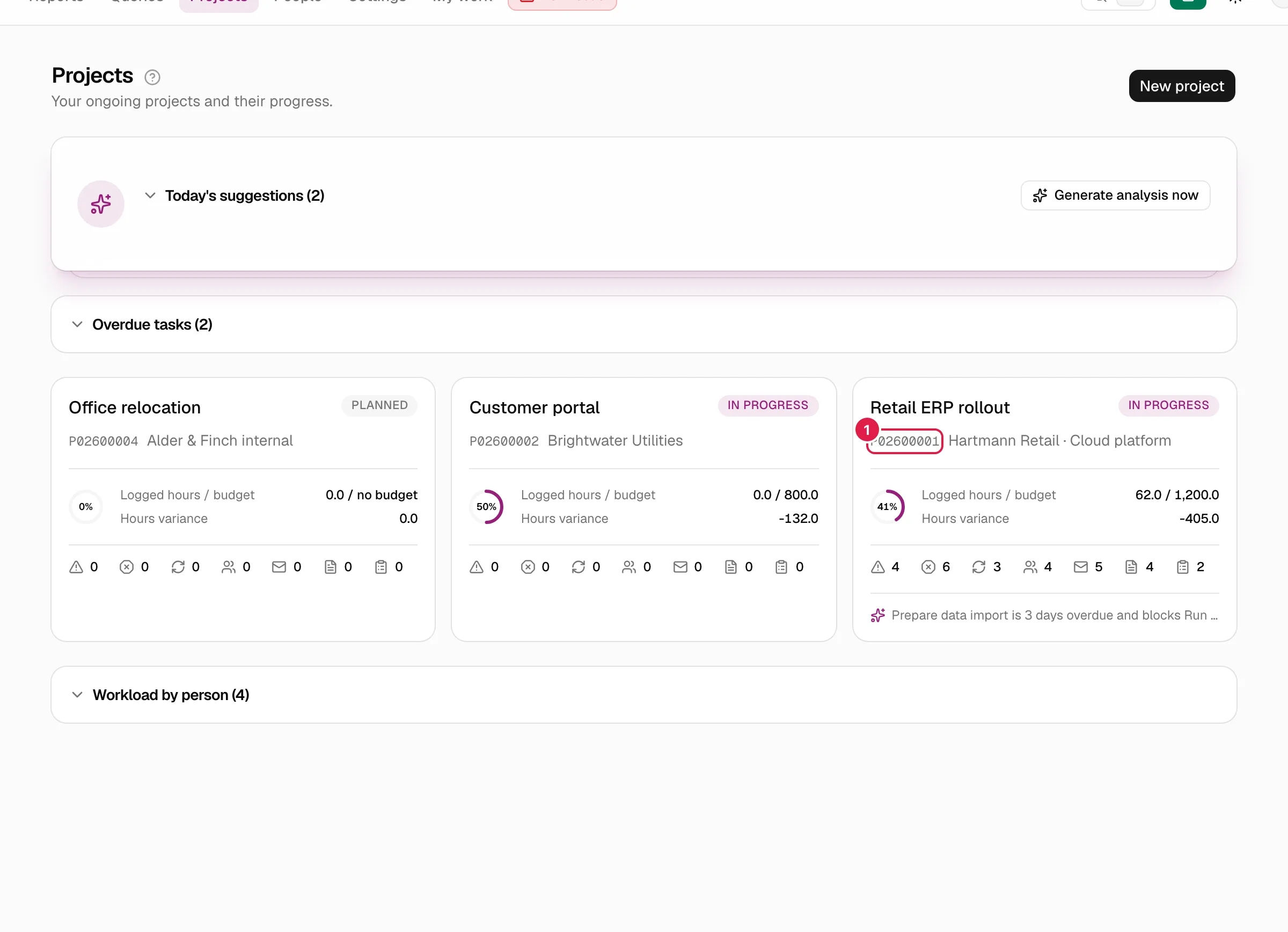Image resolution: width=1288 pixels, height=932 pixels.
Task: Click project code P02600002
Action: coord(504,441)
